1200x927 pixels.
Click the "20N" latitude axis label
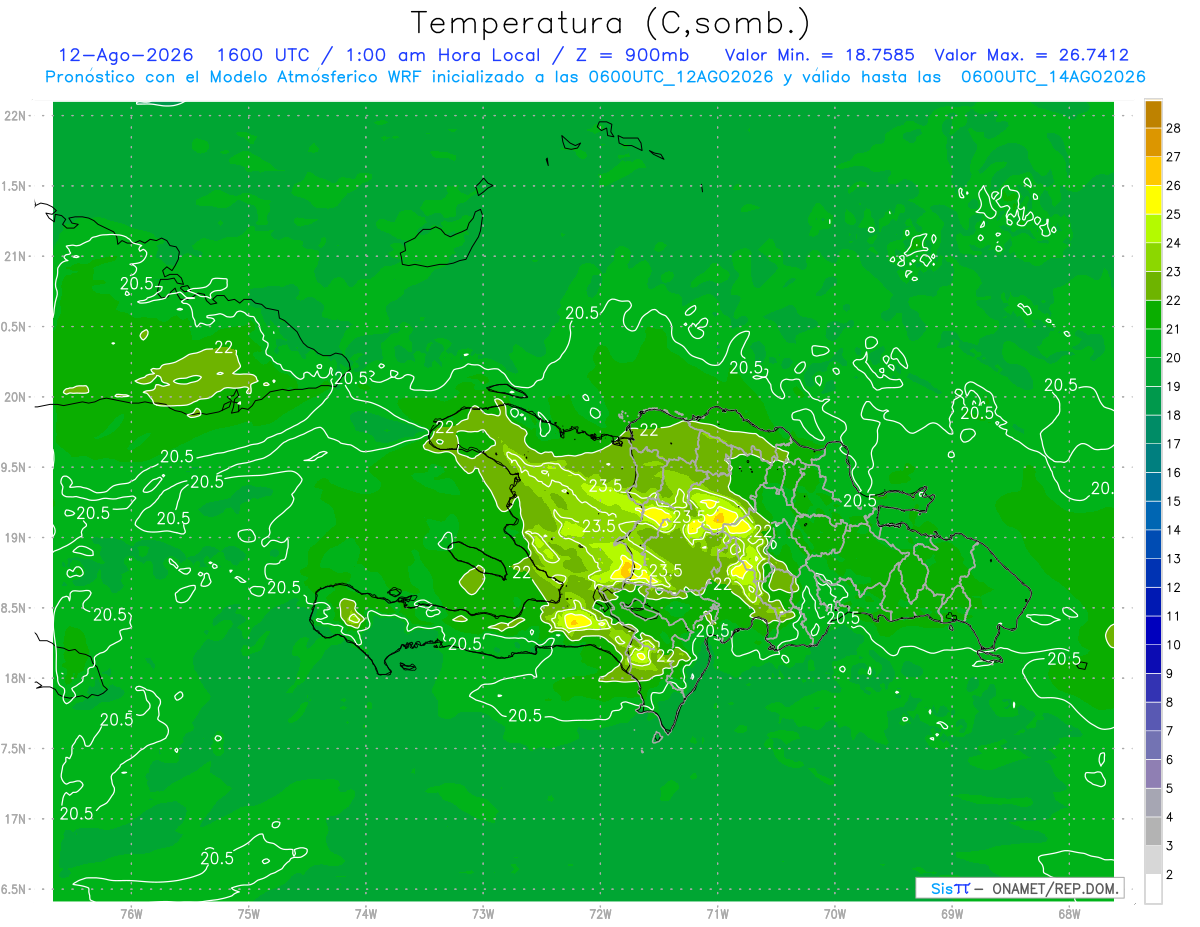16,397
